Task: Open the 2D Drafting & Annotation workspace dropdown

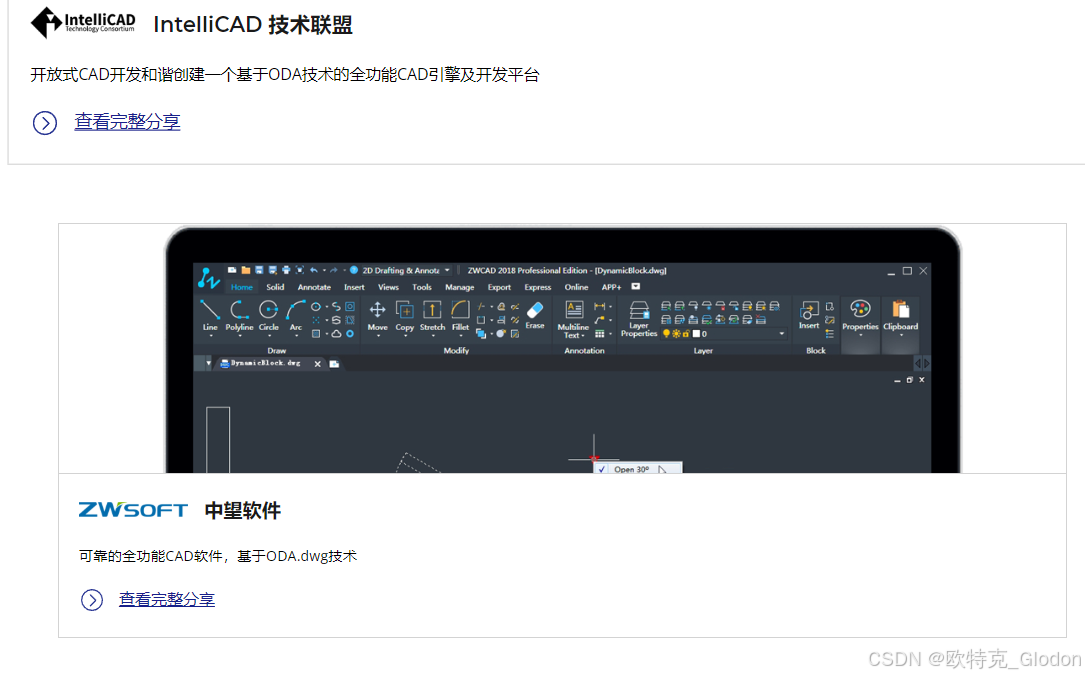Action: click(x=447, y=270)
